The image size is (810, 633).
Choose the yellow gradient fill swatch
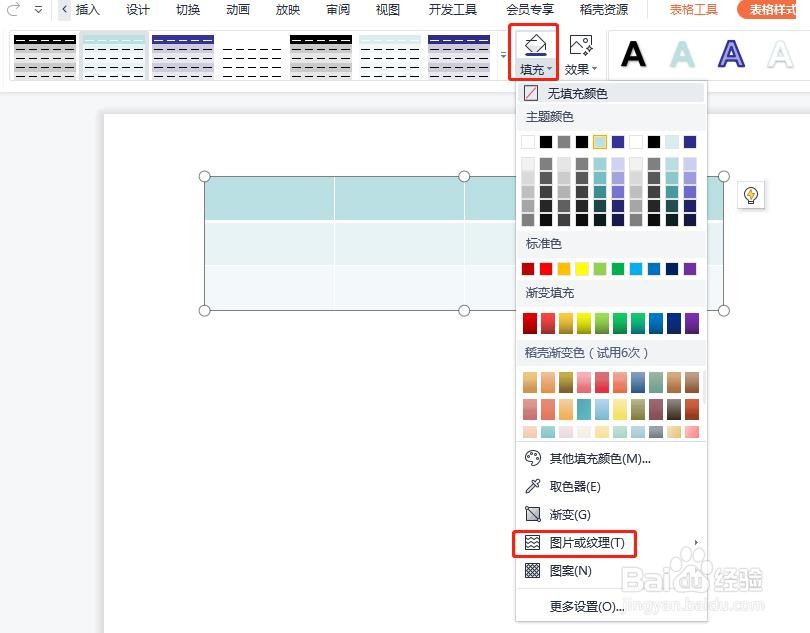coord(584,323)
